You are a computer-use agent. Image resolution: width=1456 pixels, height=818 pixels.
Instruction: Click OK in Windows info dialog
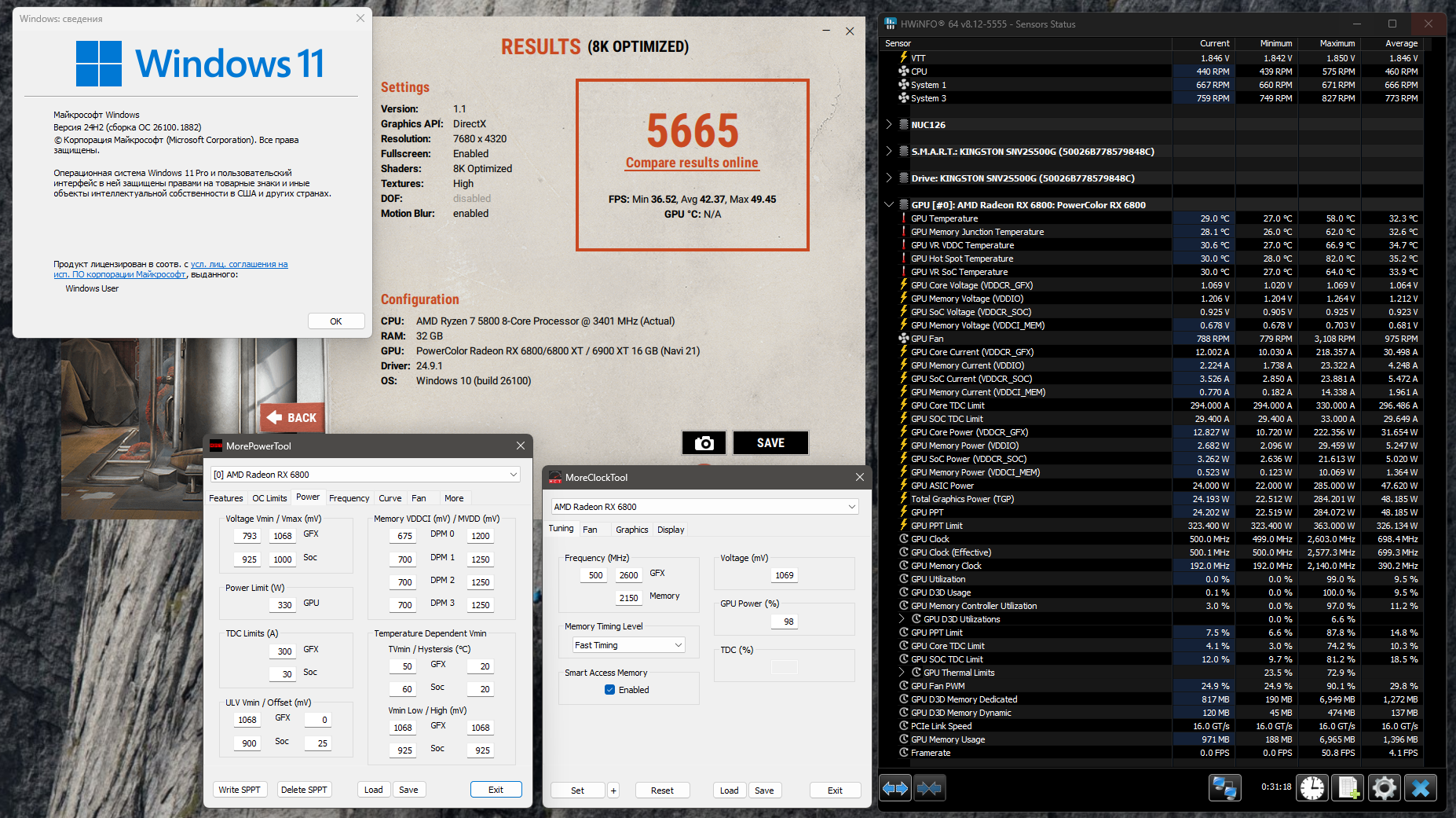(x=336, y=321)
